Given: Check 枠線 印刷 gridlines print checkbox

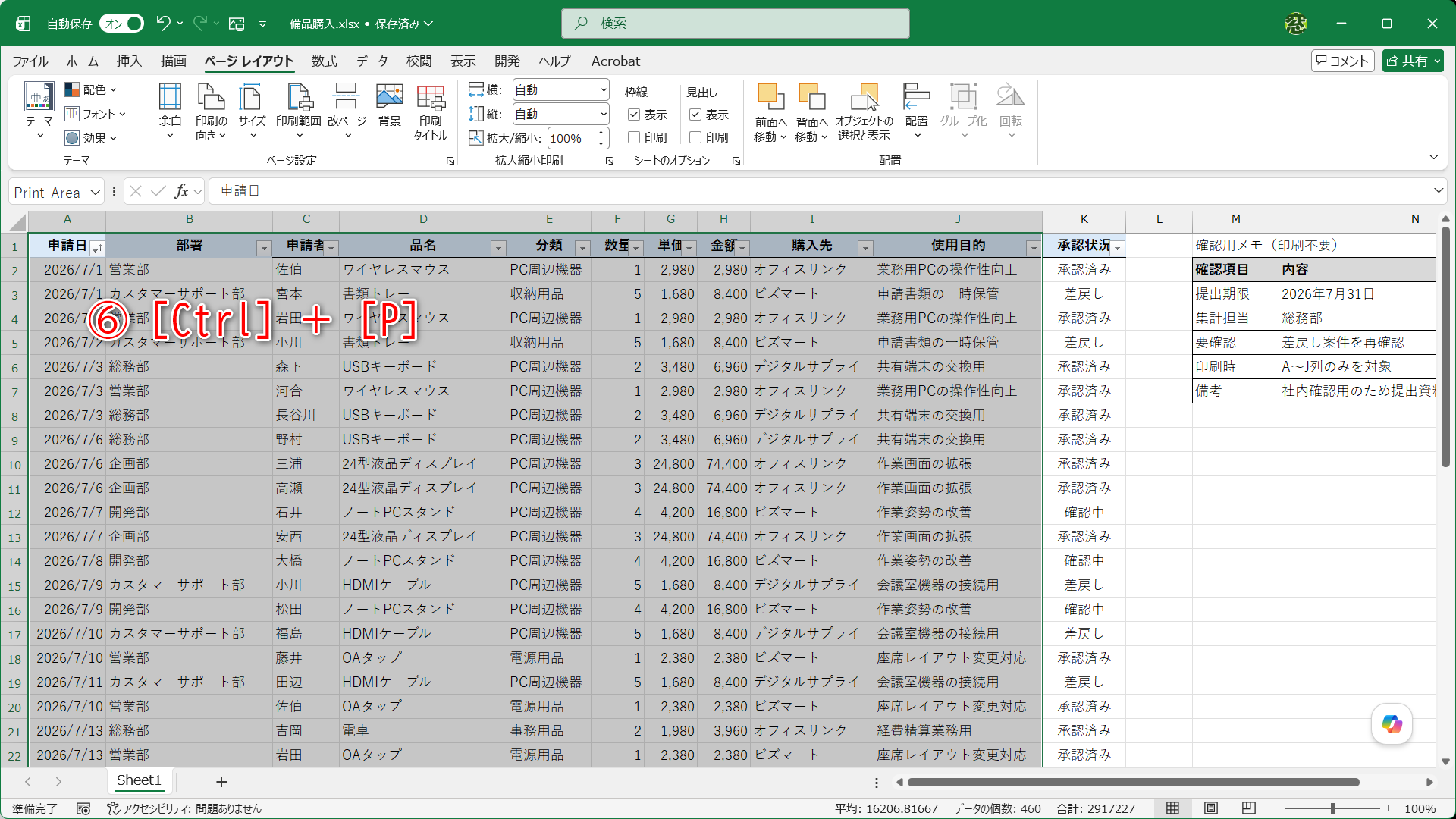Looking at the screenshot, I should [634, 137].
